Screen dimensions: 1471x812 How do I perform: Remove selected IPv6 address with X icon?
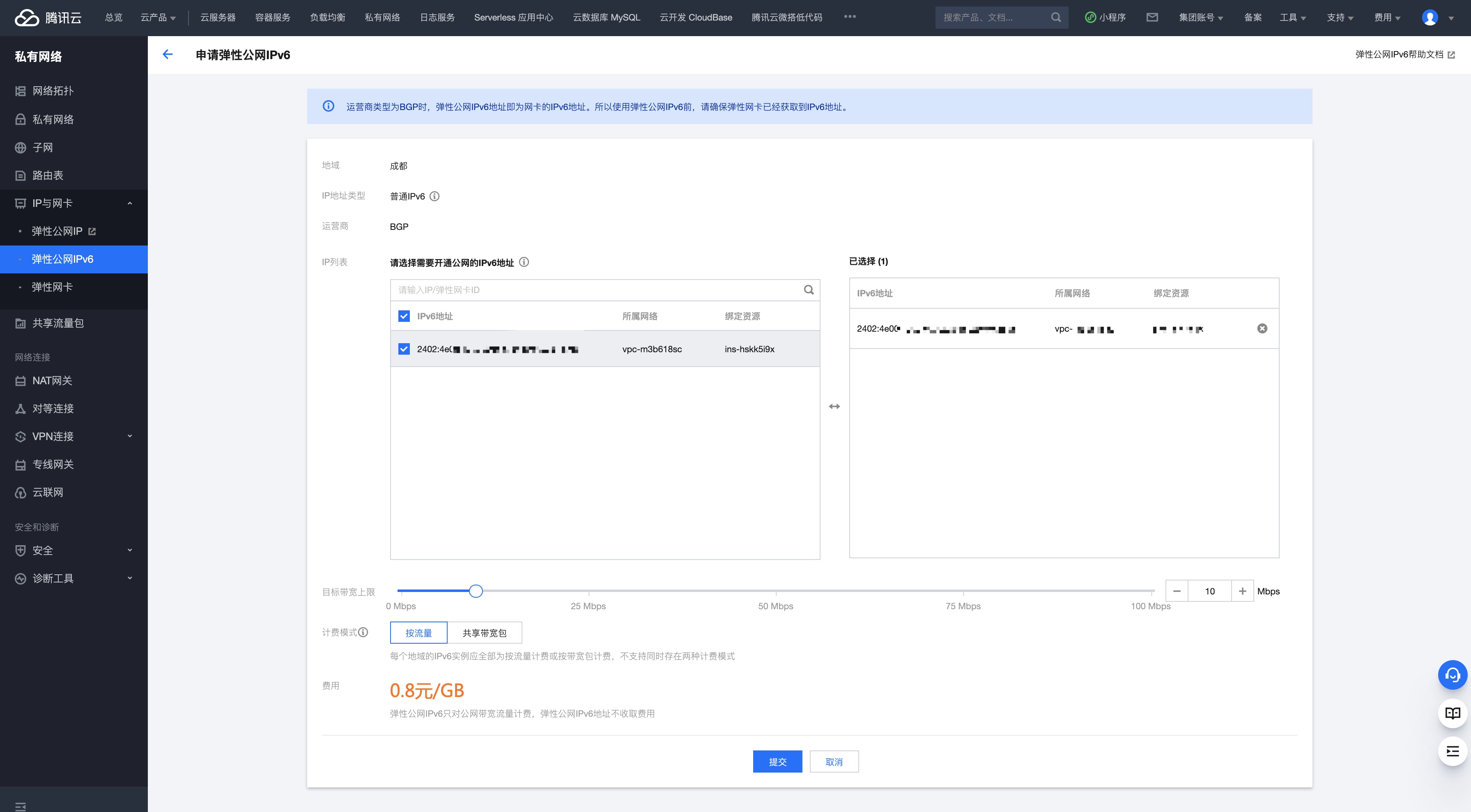click(x=1262, y=328)
